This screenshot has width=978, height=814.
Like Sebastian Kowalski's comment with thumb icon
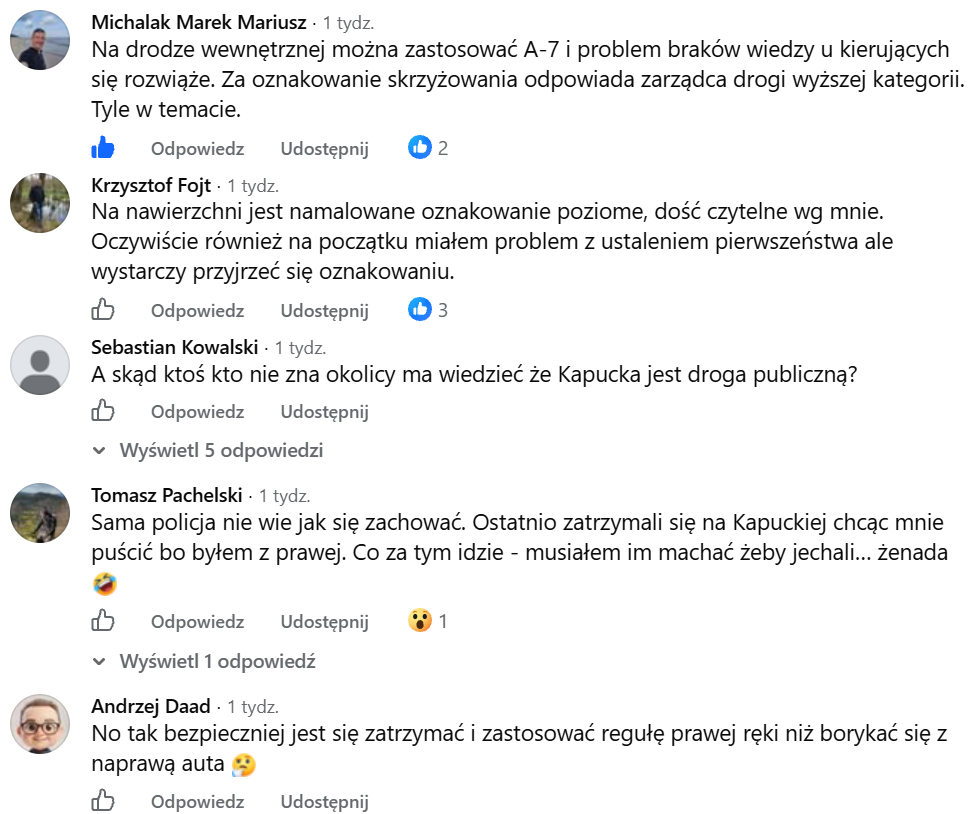coord(103,411)
